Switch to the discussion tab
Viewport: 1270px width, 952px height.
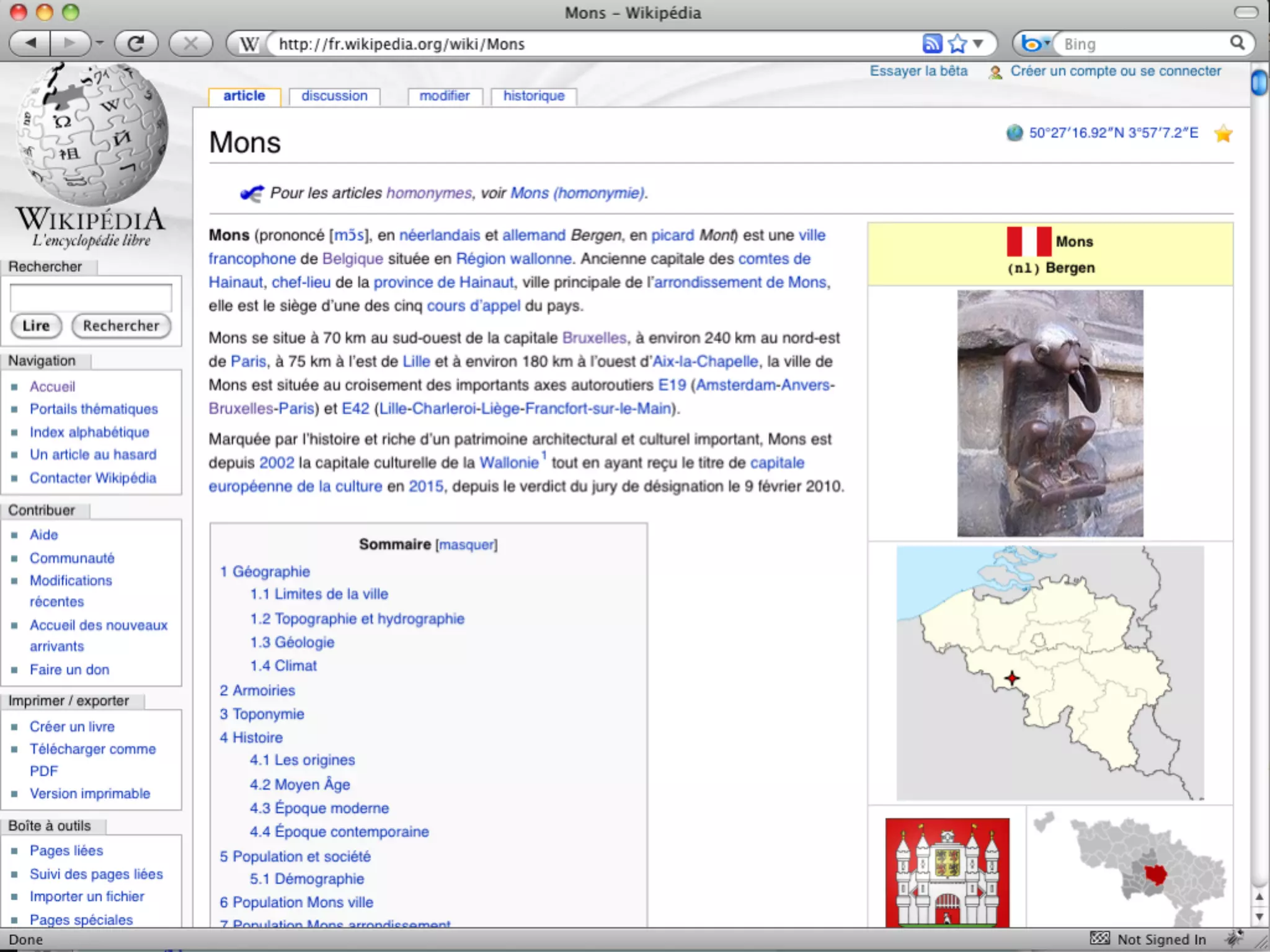point(334,96)
